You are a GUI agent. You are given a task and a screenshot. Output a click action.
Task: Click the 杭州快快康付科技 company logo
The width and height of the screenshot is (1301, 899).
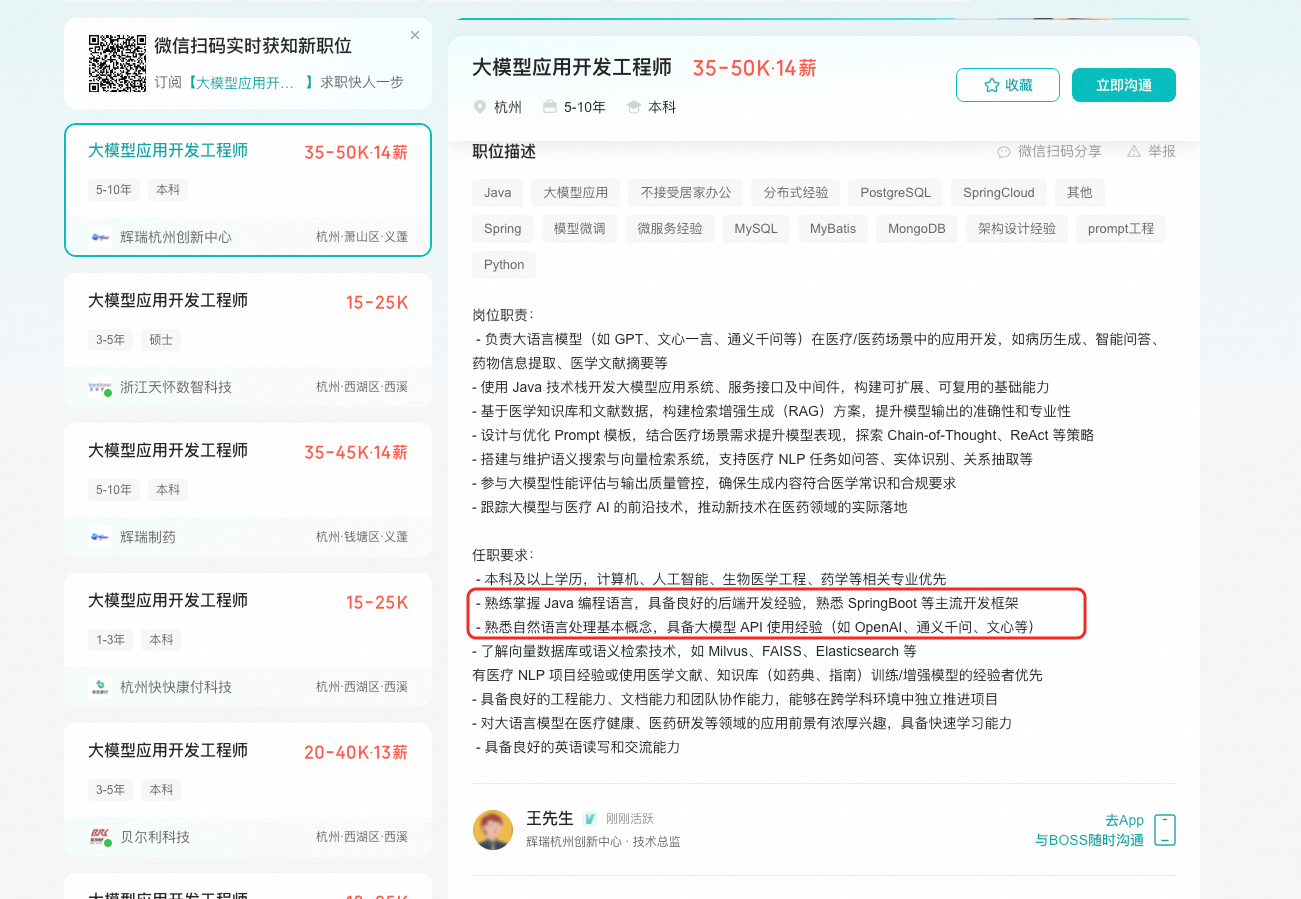pyautogui.click(x=100, y=687)
